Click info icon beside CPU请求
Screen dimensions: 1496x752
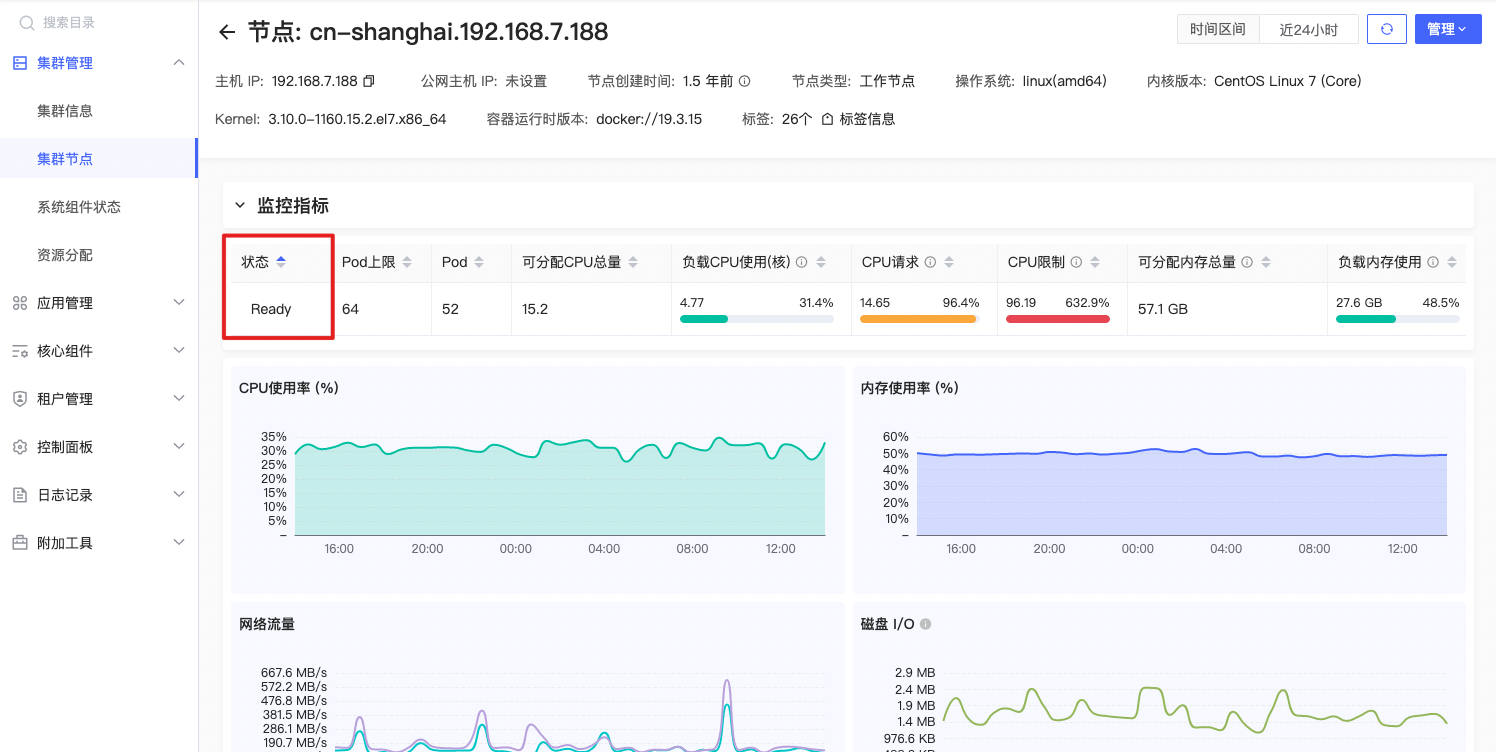click(x=930, y=262)
